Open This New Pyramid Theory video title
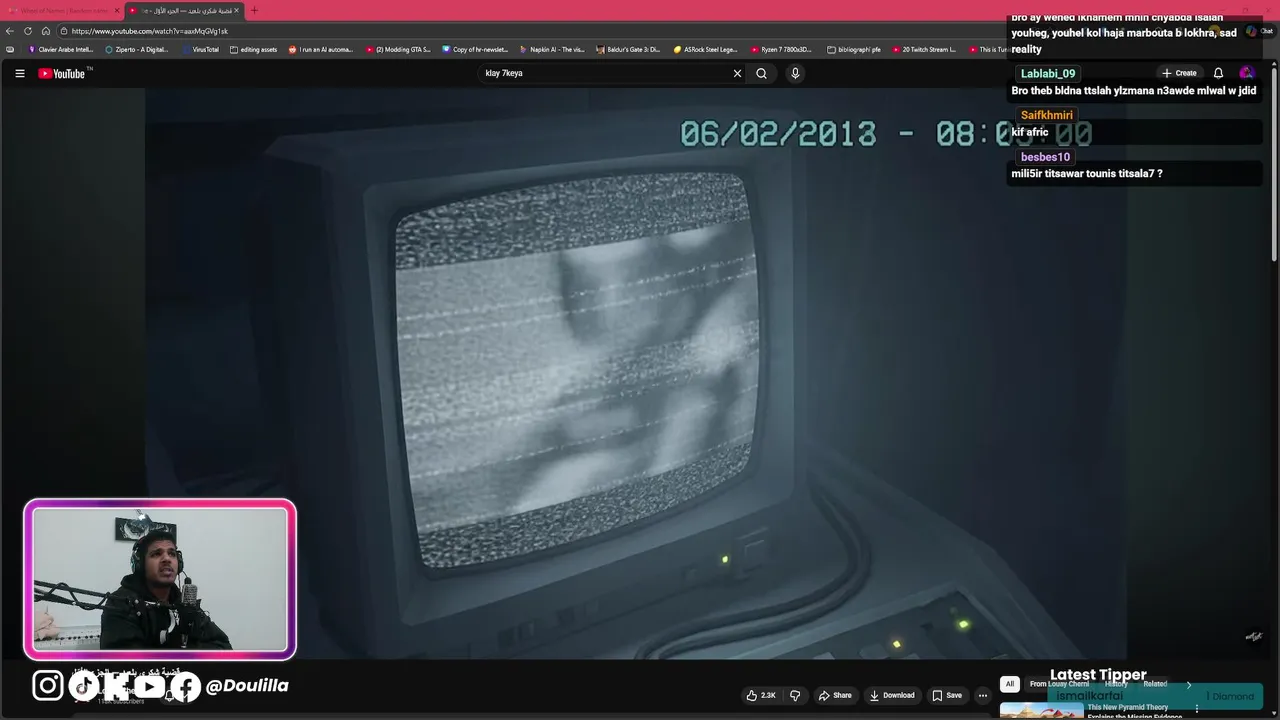Screen dimensions: 1280x720 pos(1134,711)
